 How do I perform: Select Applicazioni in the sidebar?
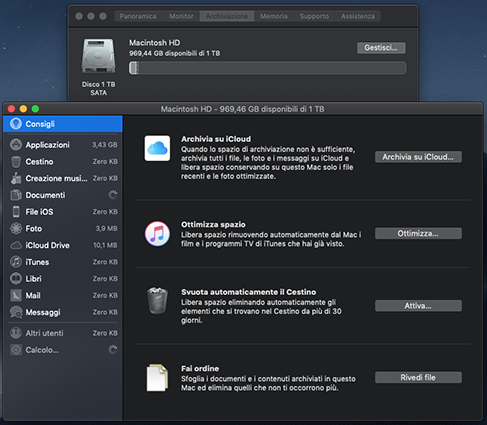(63, 145)
